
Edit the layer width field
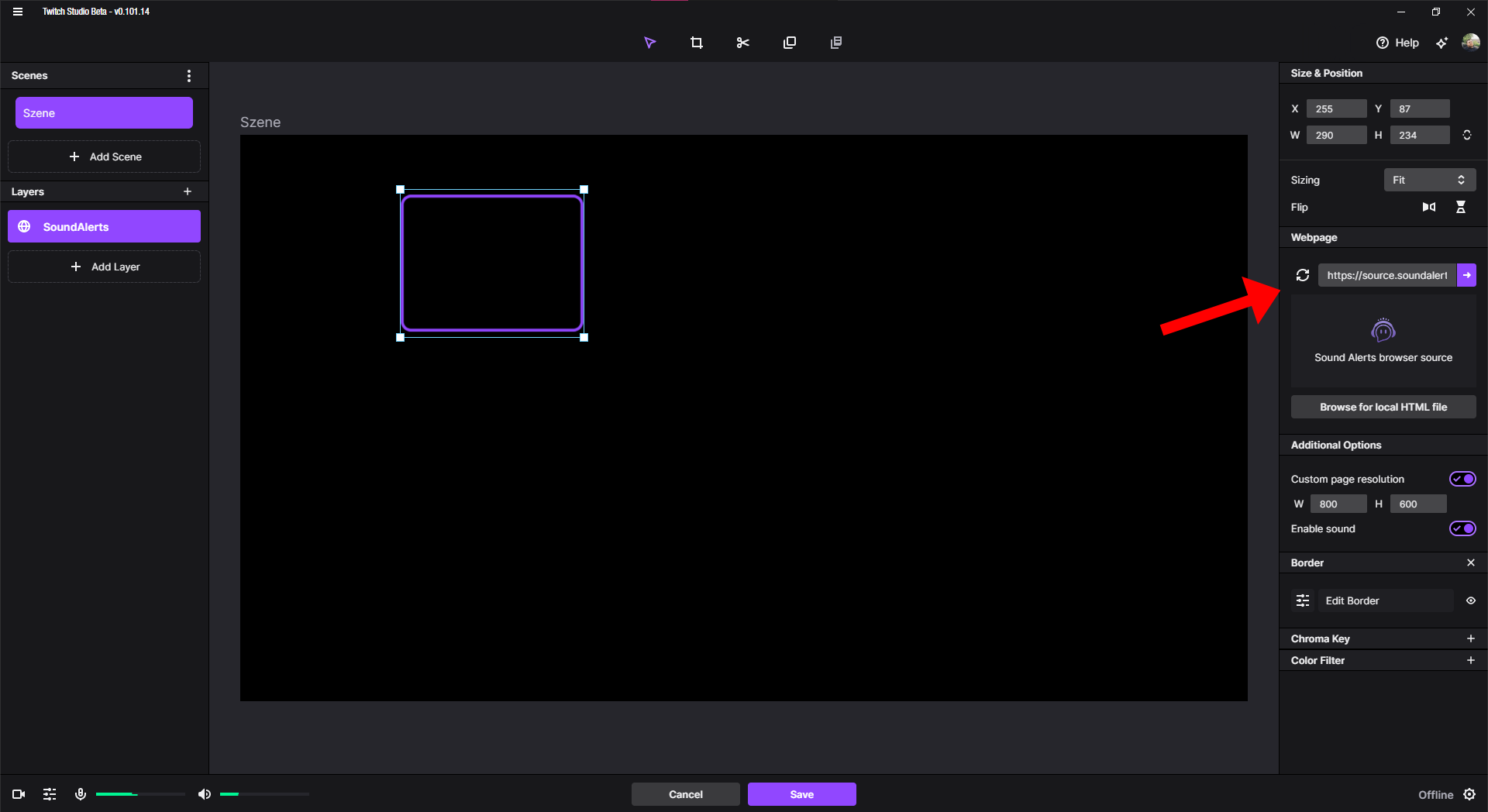tap(1336, 135)
